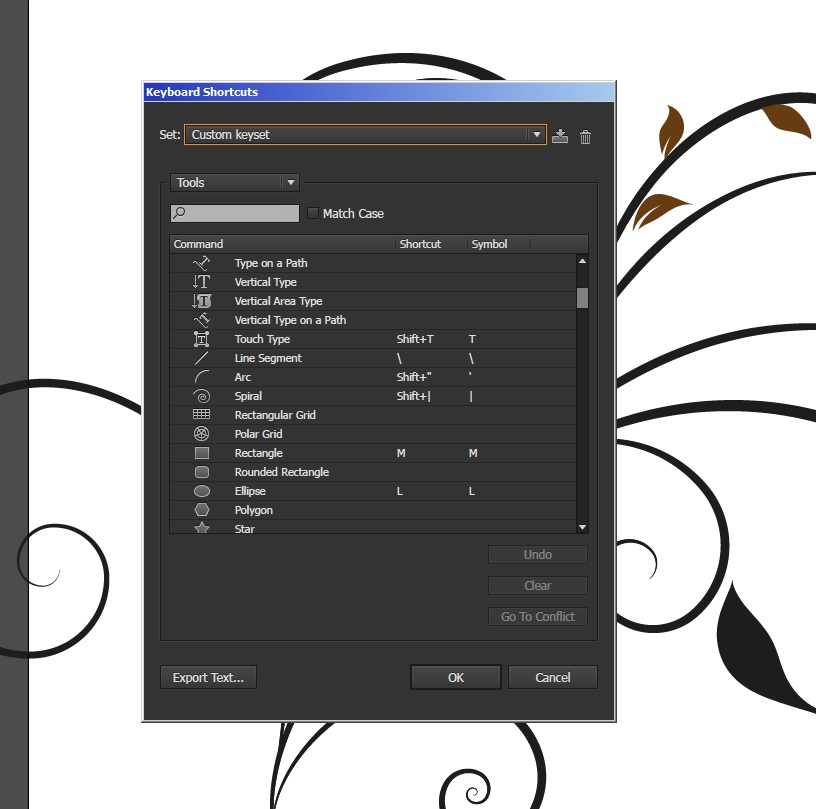Open the Tools category dropdown

pyautogui.click(x=235, y=183)
